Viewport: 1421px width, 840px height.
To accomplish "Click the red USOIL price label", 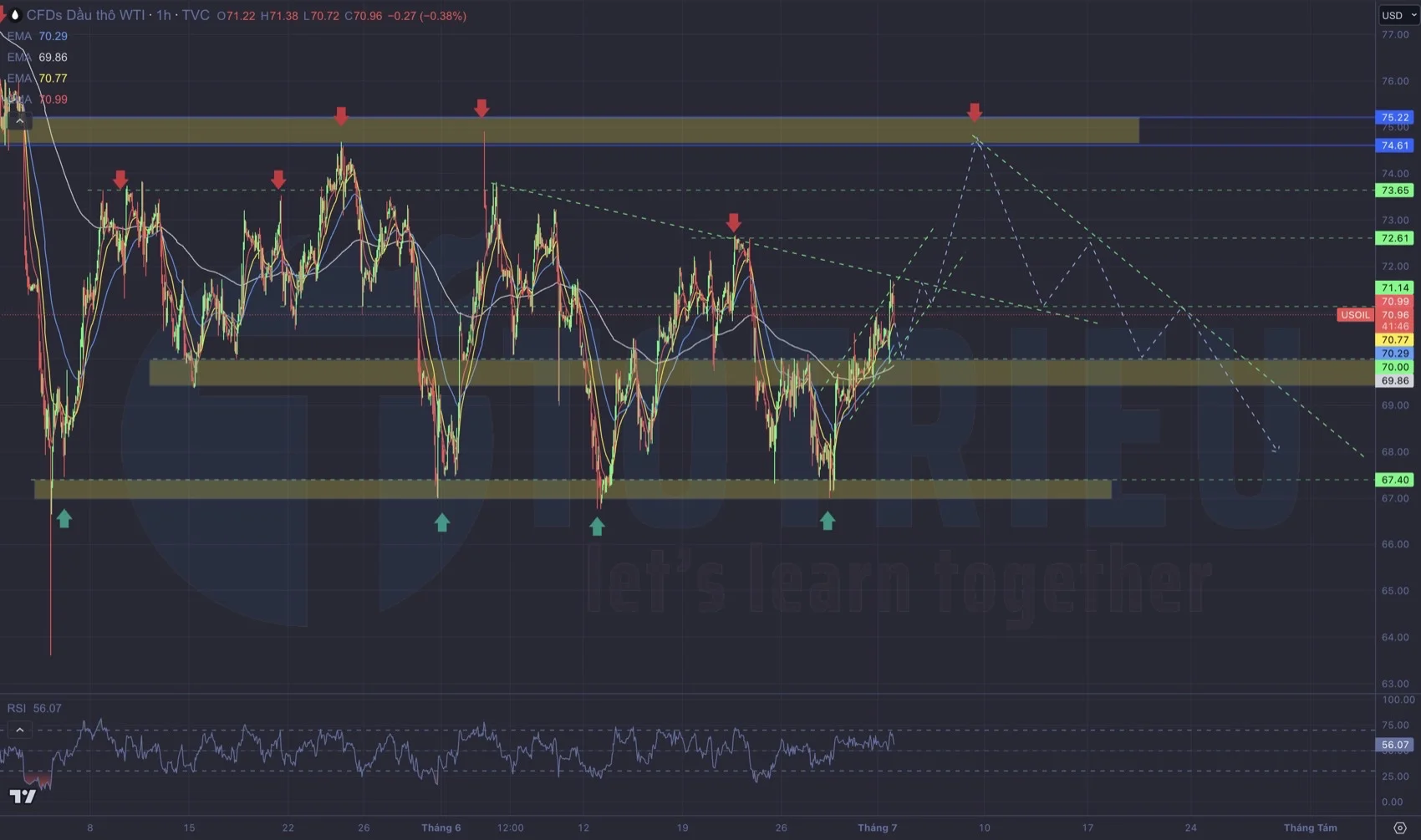I will (x=1355, y=315).
